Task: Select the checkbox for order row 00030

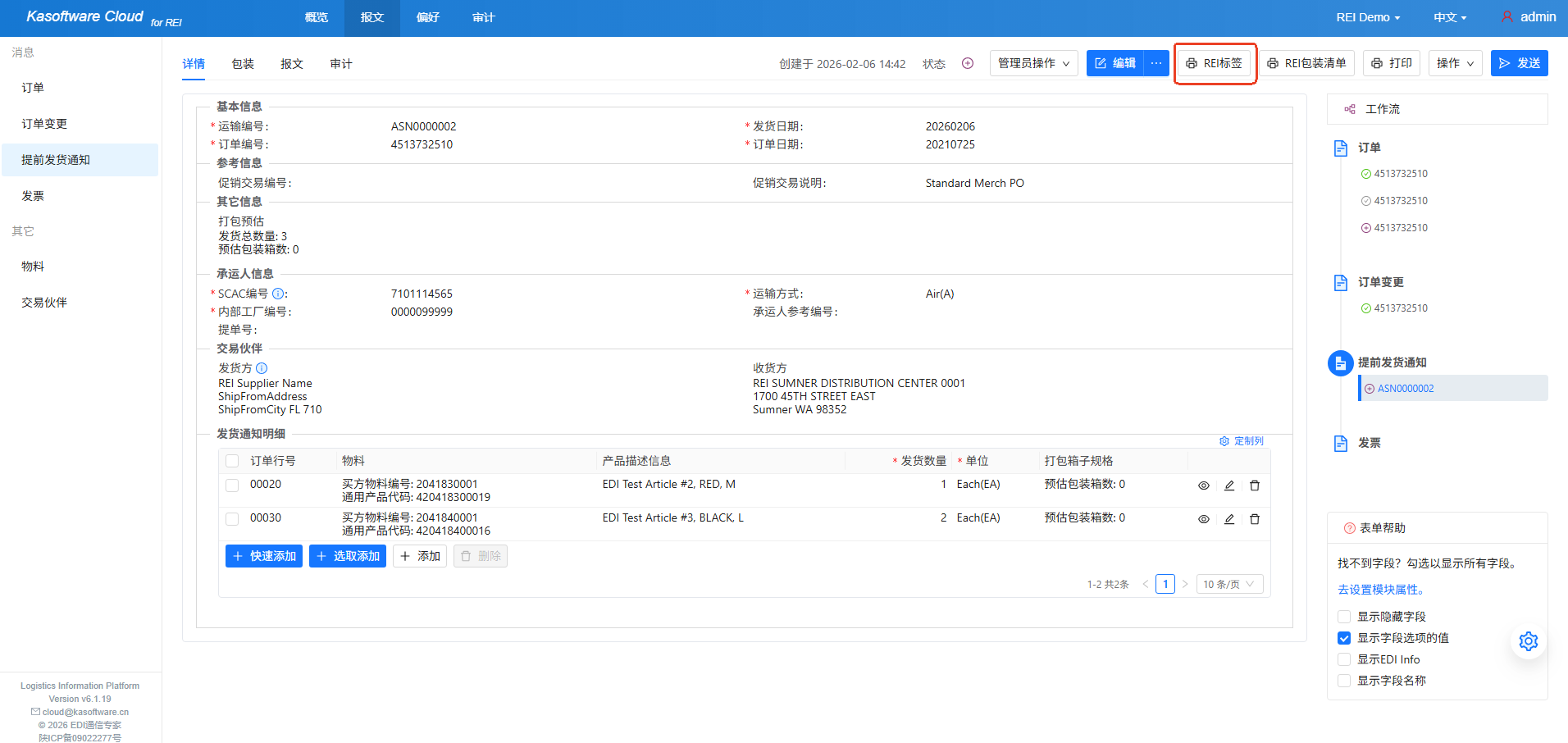Action: (x=232, y=519)
